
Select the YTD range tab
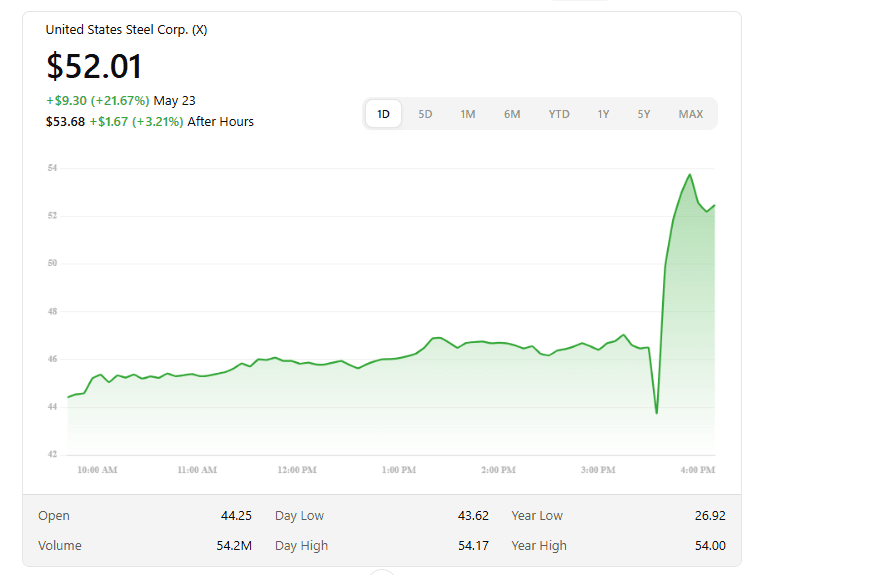(x=559, y=114)
